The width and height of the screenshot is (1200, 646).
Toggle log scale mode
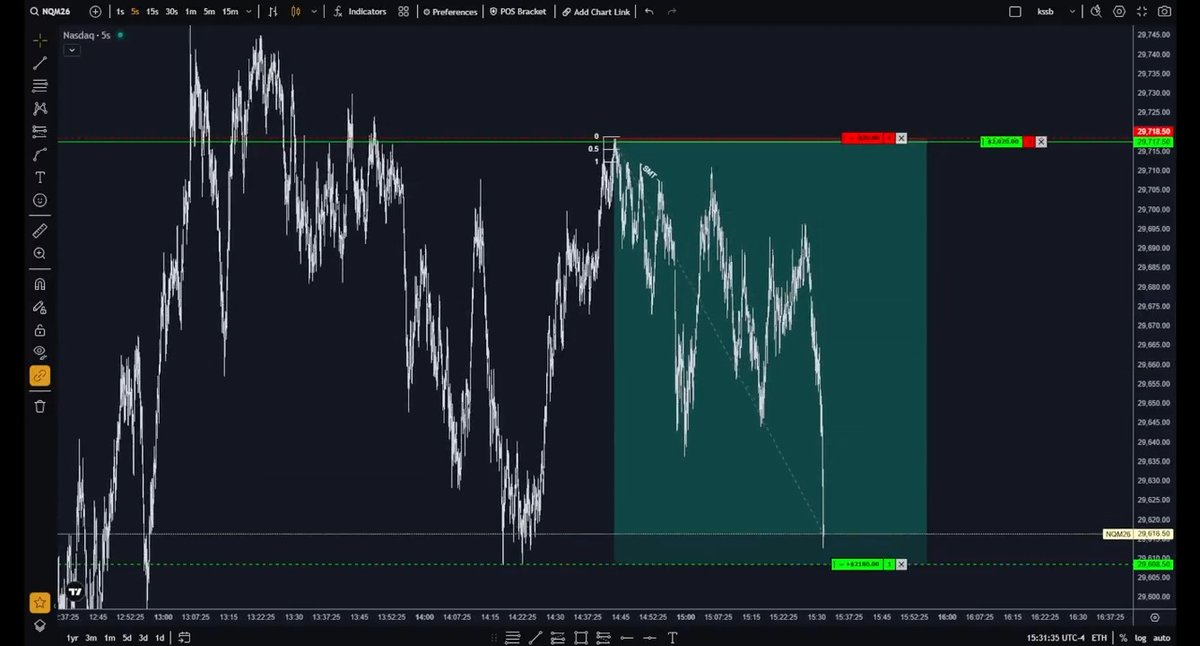coord(1141,638)
